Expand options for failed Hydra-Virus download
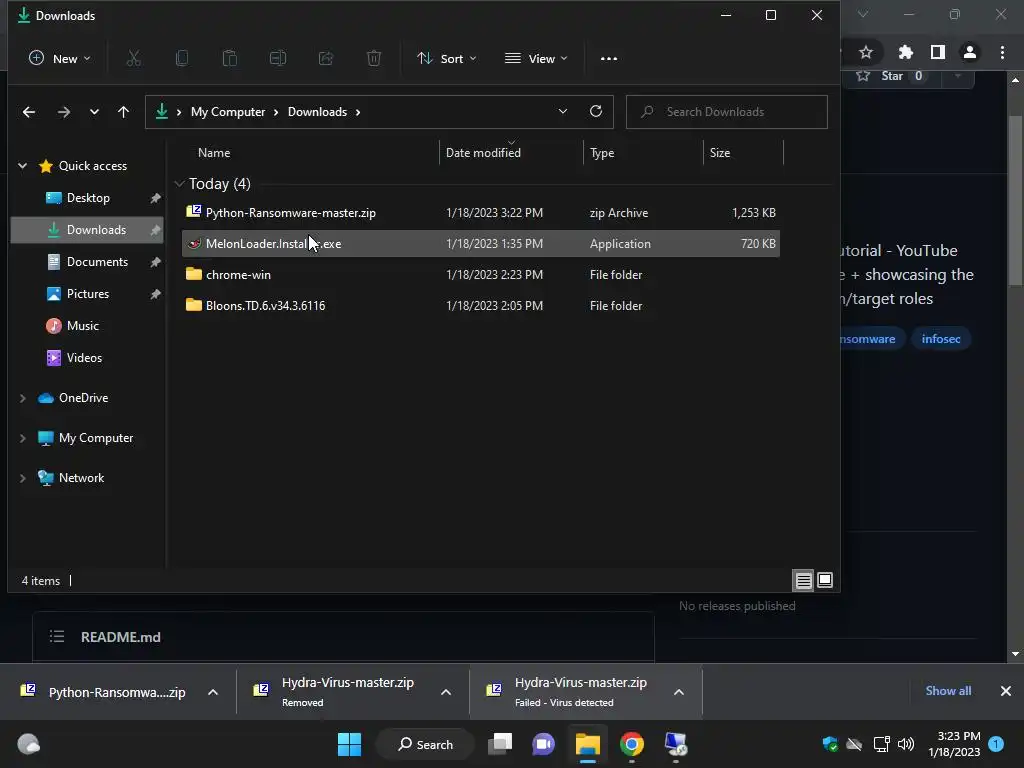The height and width of the screenshot is (768, 1024). (x=679, y=692)
